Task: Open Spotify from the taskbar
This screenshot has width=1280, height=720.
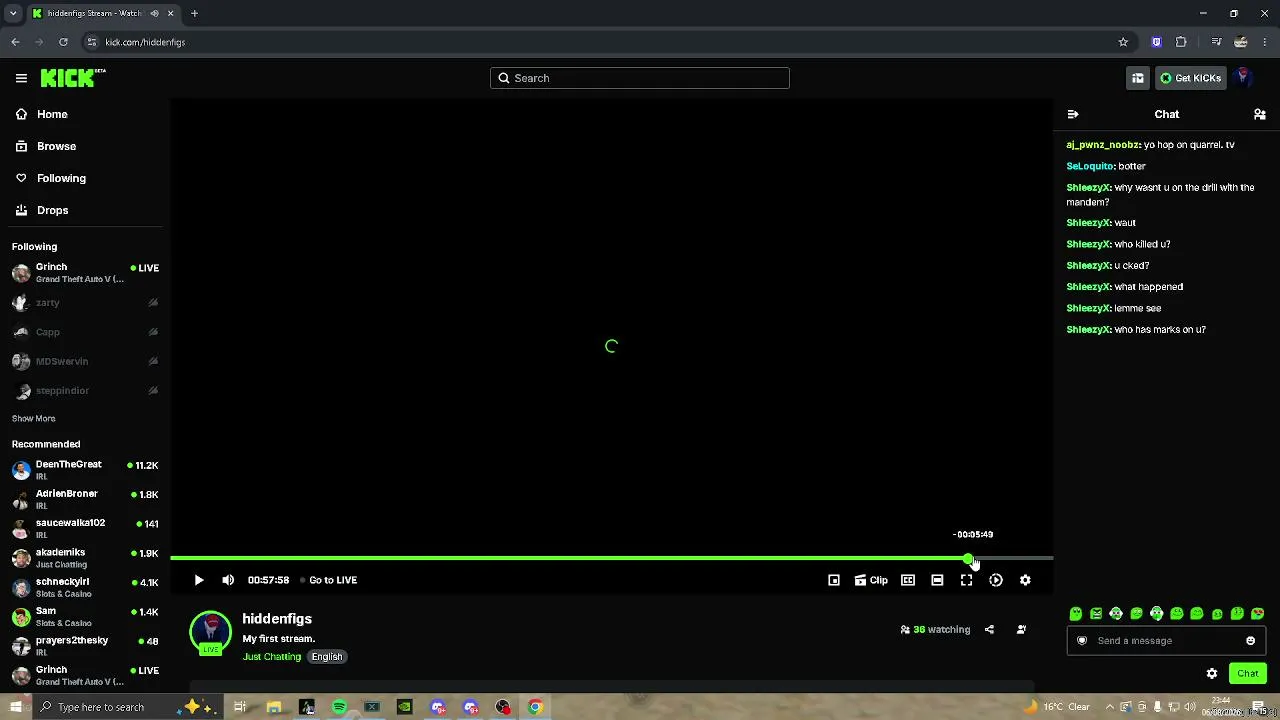Action: click(x=339, y=707)
